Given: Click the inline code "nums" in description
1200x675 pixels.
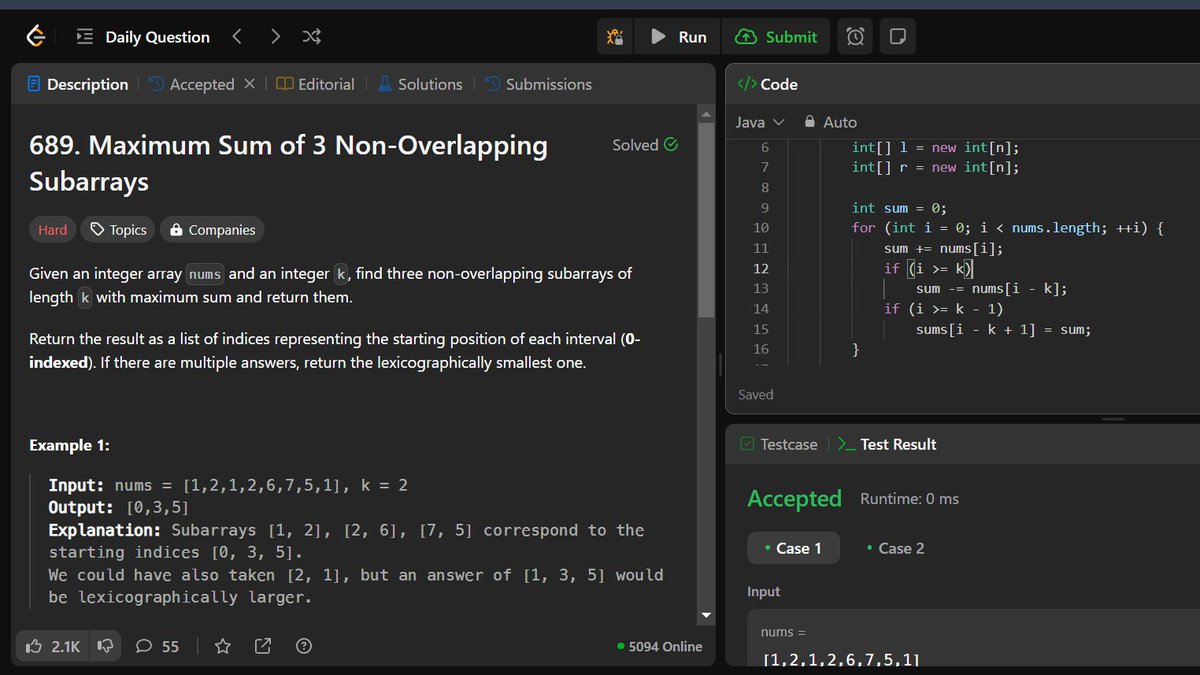Looking at the screenshot, I should point(204,274).
